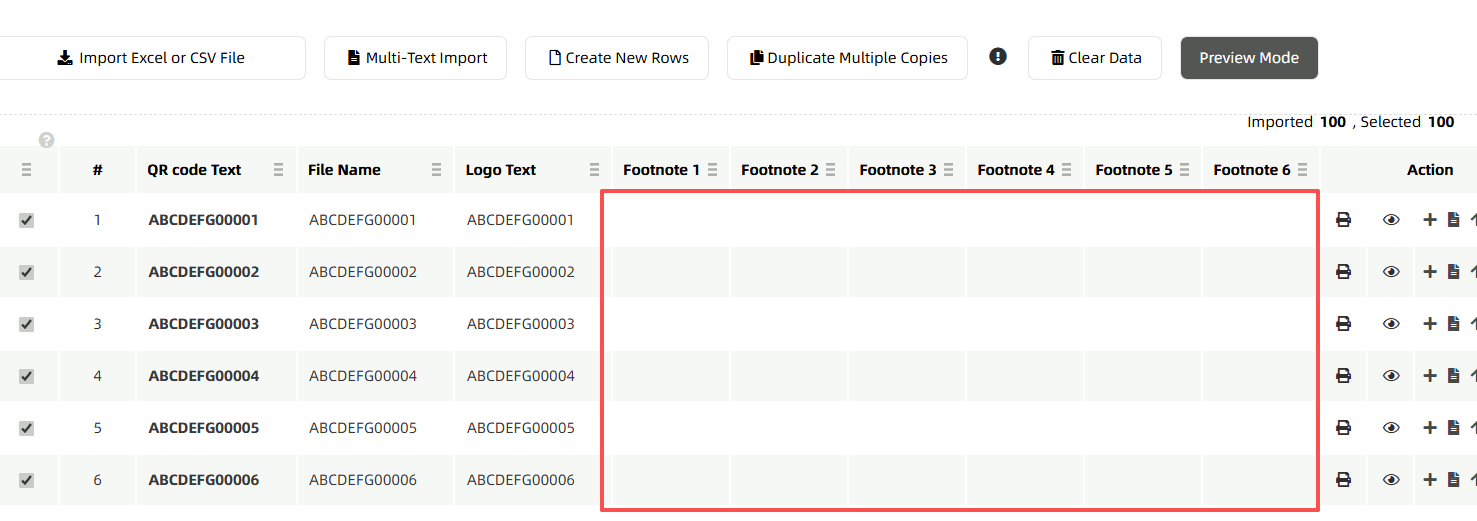1477x521 pixels.
Task: Open the Logo Text column menu
Action: 595,170
